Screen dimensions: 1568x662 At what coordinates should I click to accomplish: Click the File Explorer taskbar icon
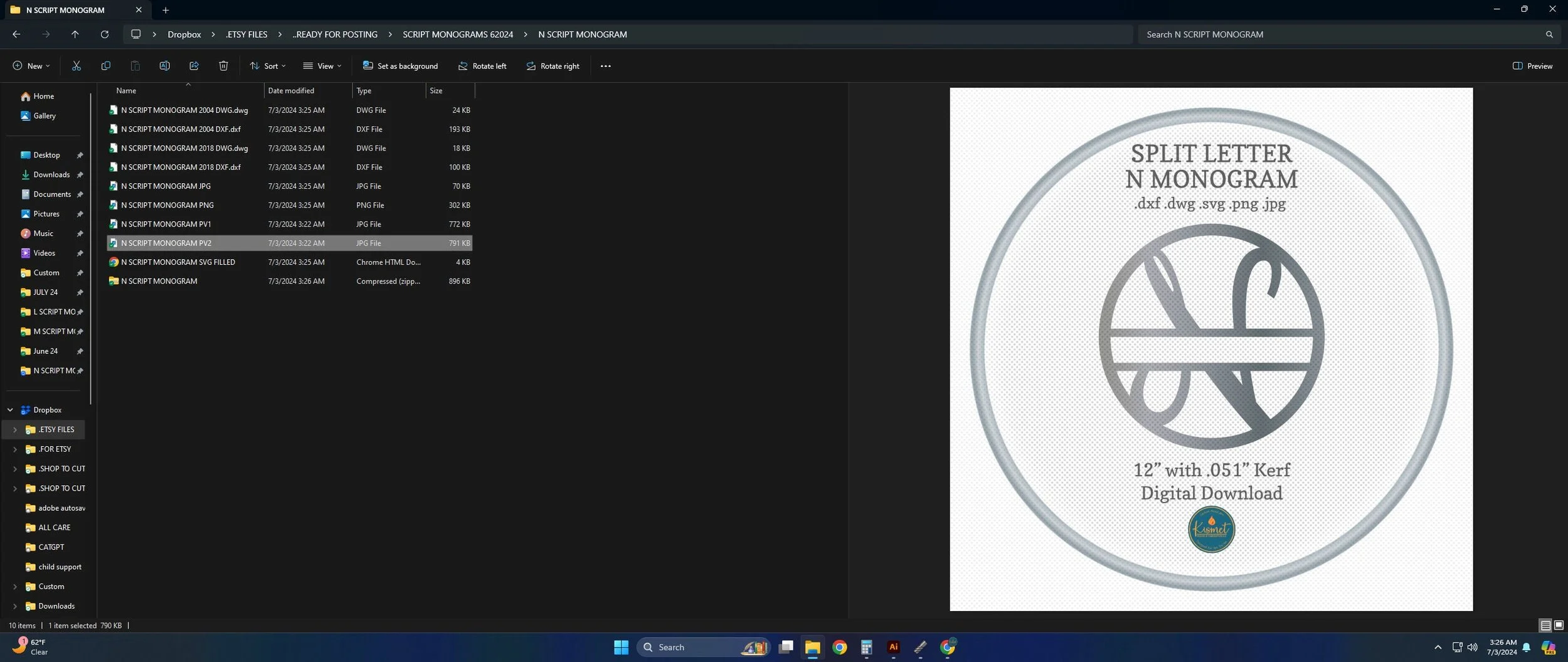coord(812,647)
